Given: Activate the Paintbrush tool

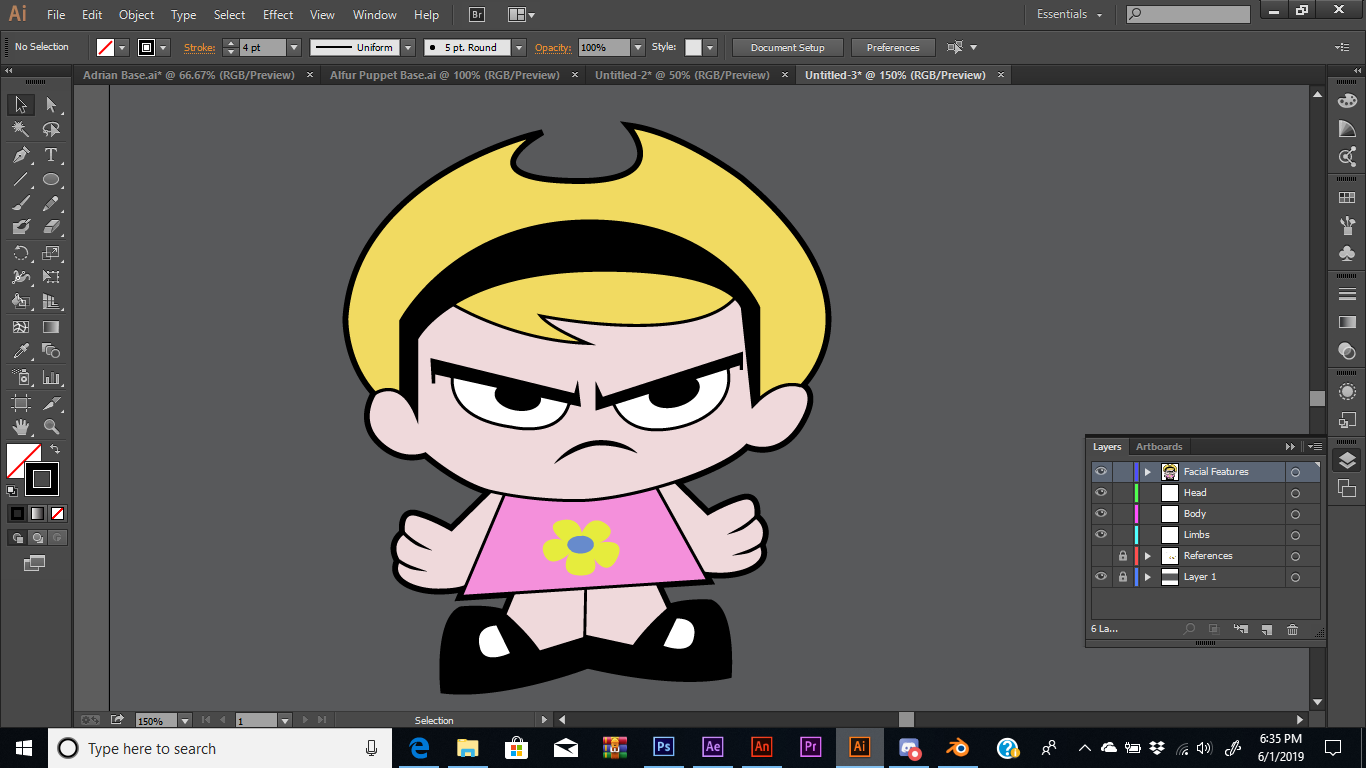Looking at the screenshot, I should click(20, 204).
